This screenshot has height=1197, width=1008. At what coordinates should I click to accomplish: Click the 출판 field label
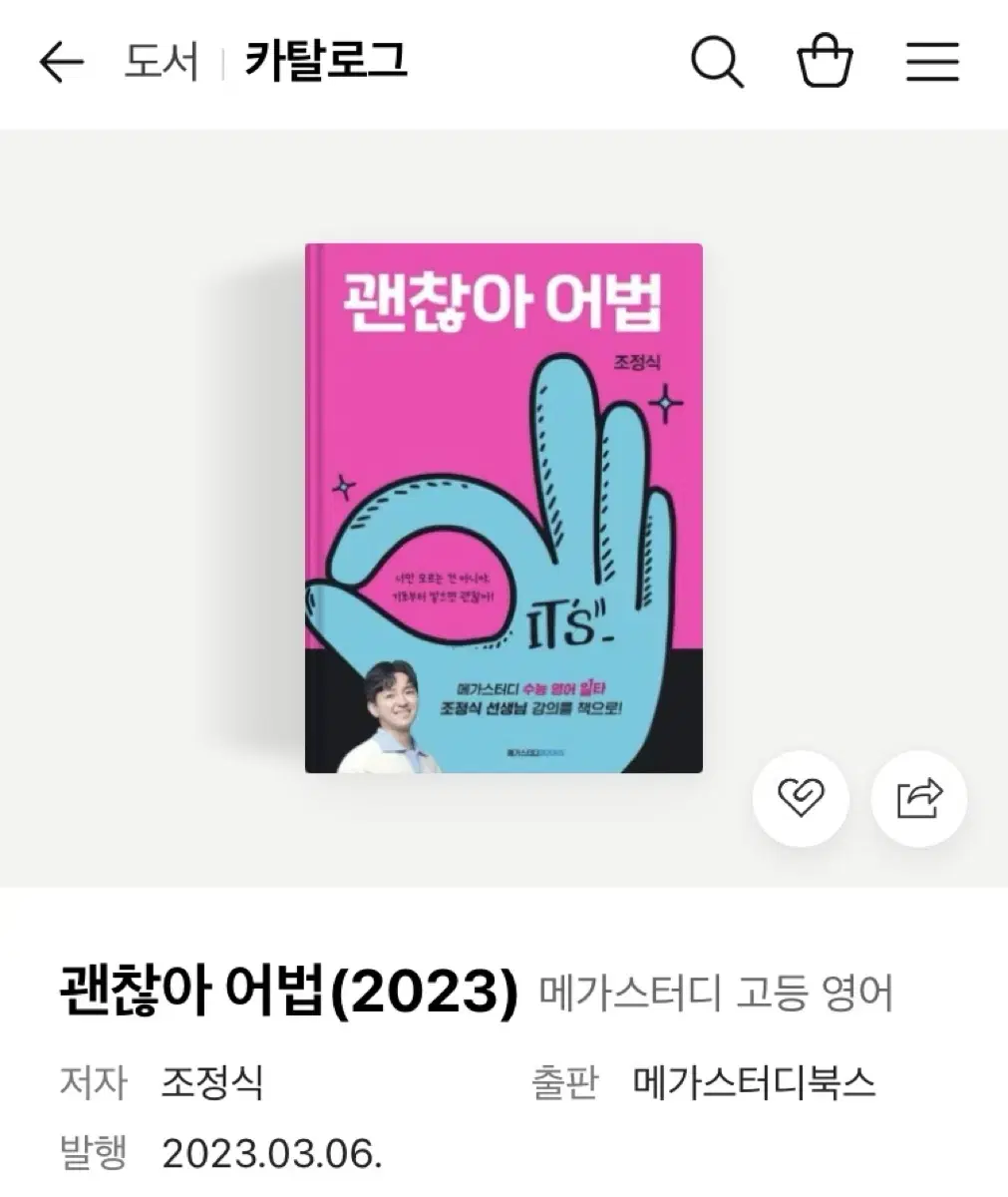coord(564,1082)
